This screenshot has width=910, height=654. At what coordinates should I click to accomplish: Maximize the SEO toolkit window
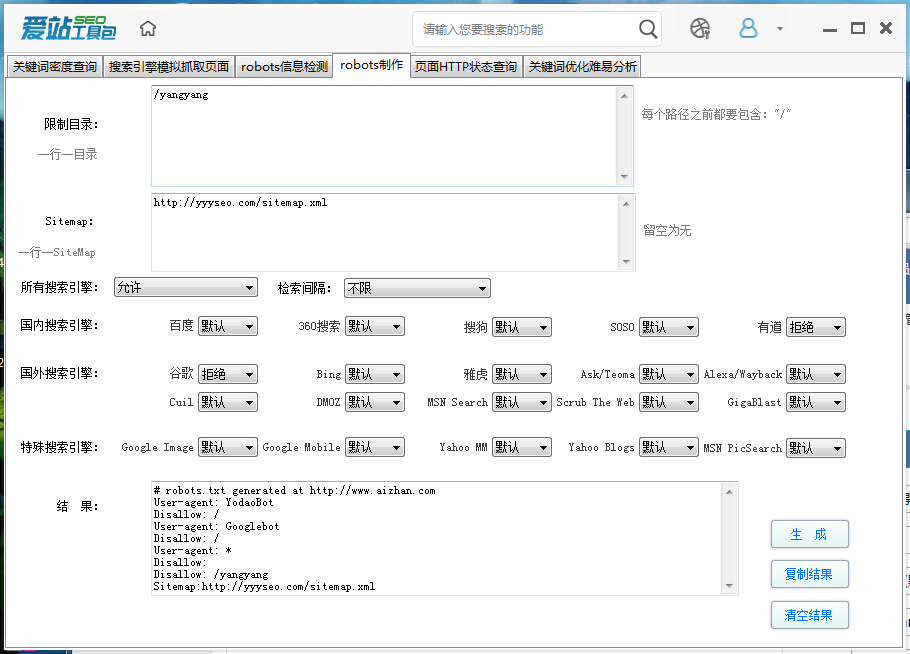(x=857, y=28)
